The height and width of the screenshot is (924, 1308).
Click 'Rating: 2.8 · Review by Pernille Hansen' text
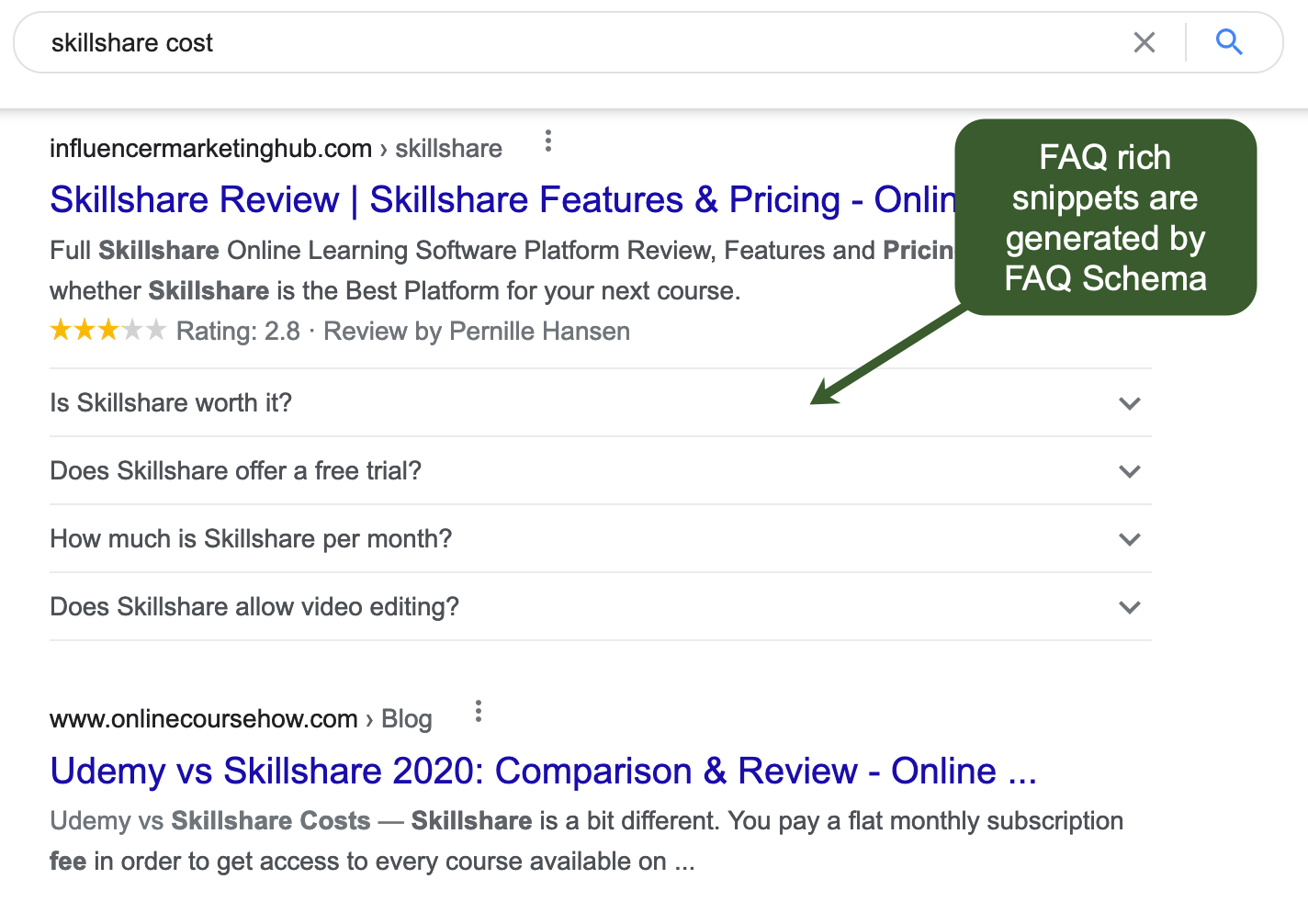click(403, 332)
